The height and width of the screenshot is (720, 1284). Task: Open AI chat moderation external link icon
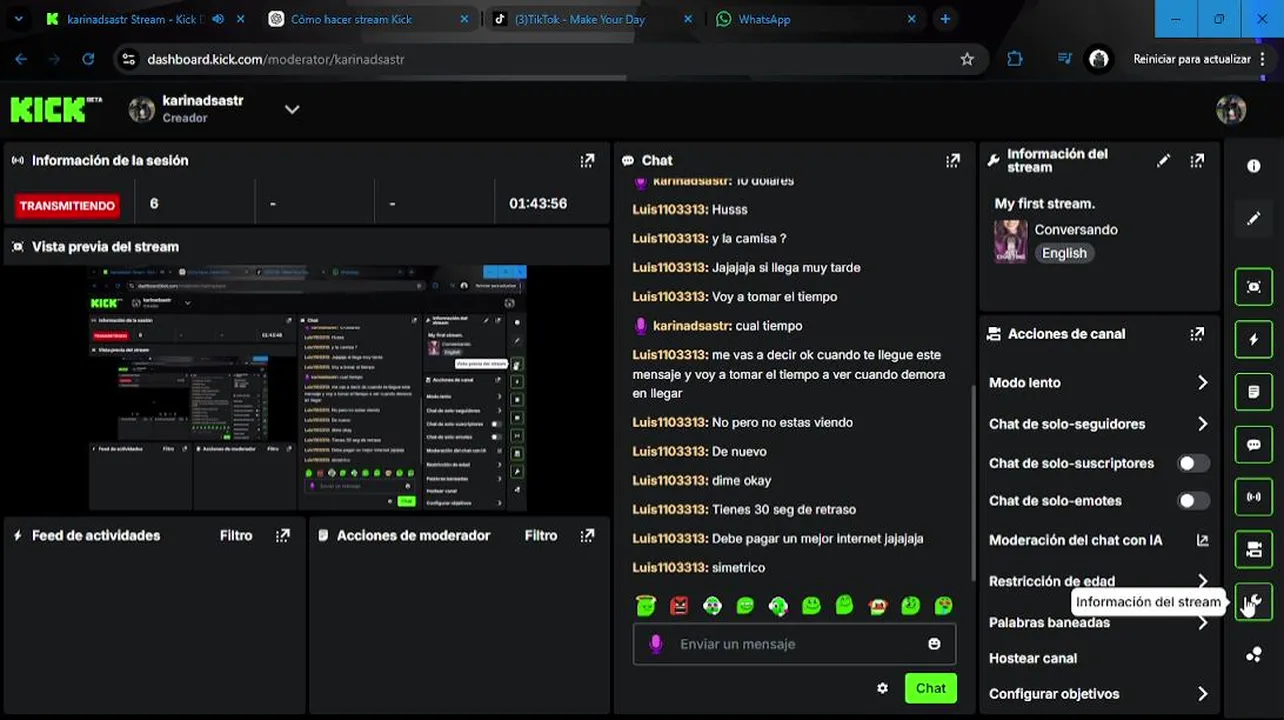click(1202, 540)
